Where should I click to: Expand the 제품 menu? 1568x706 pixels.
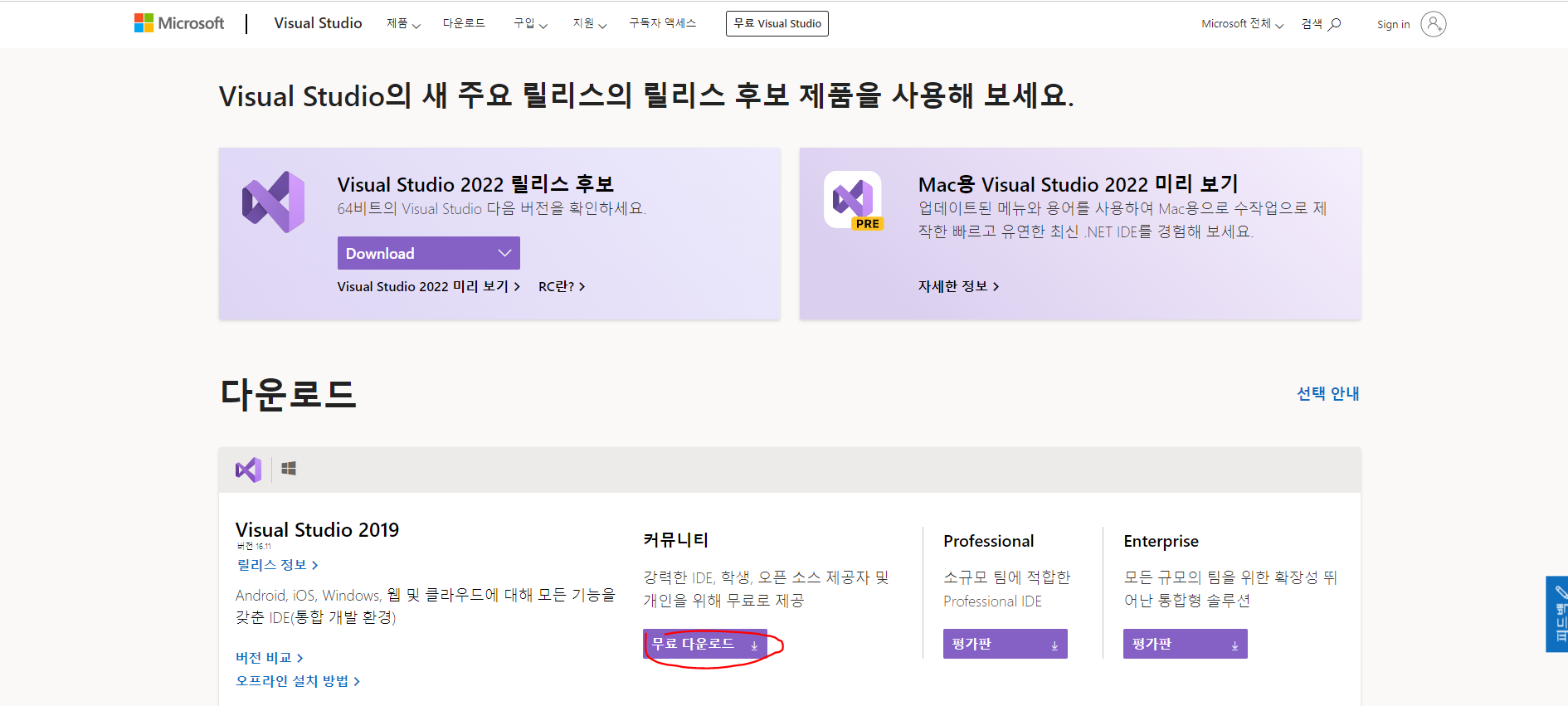pos(403,23)
